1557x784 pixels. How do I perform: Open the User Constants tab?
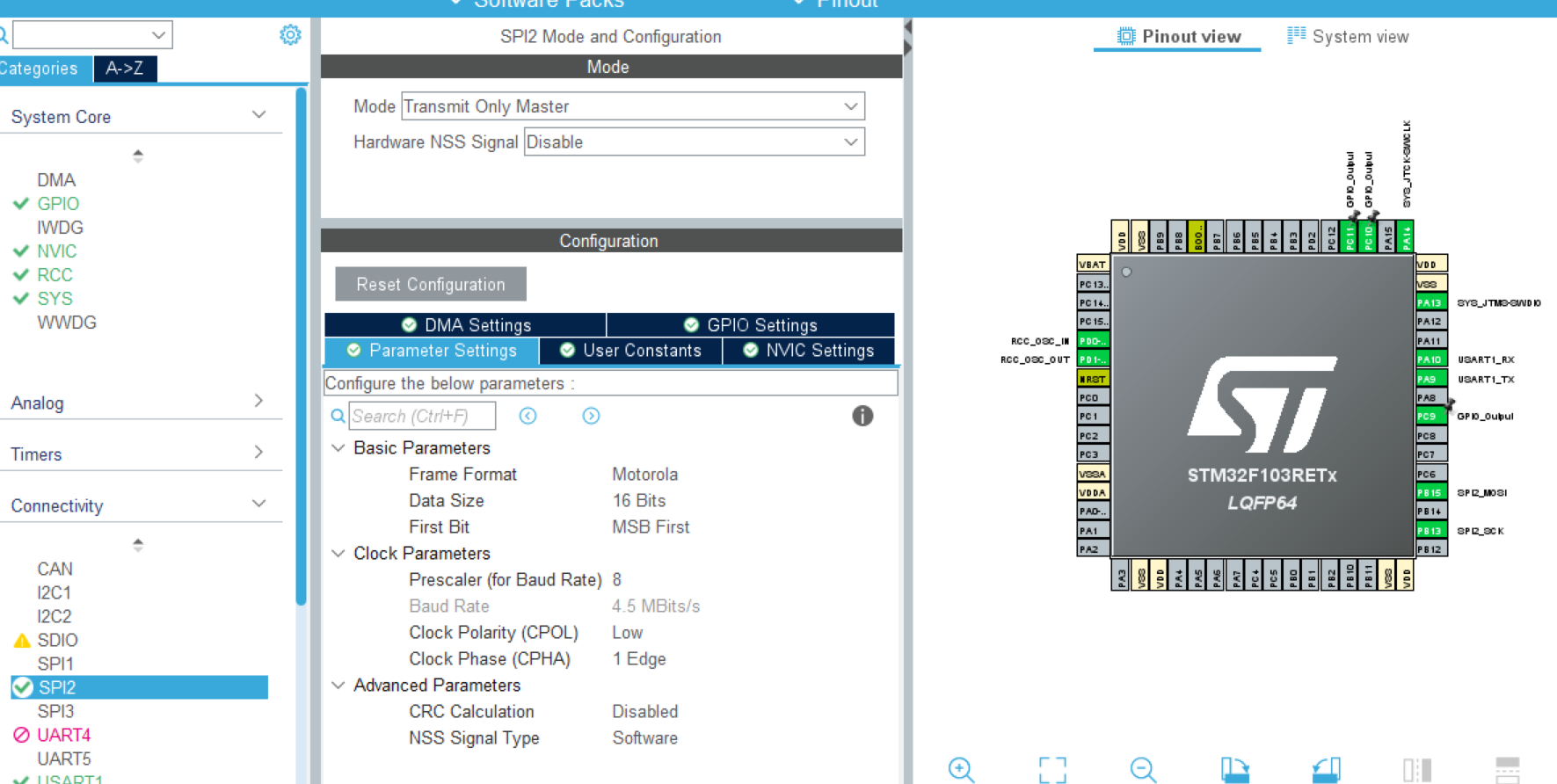click(x=630, y=351)
